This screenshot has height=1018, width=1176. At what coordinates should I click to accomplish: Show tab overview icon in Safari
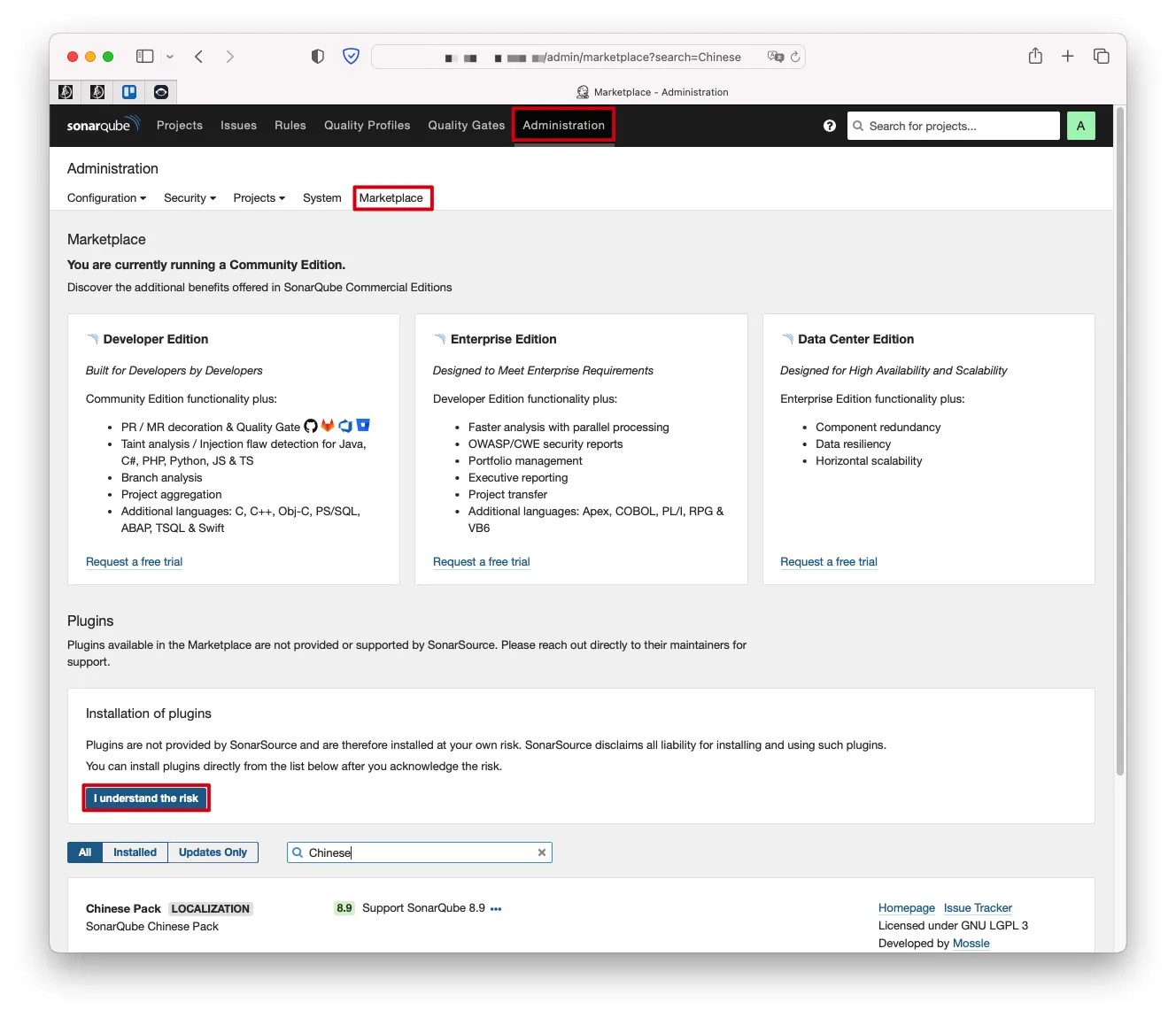tap(1101, 57)
